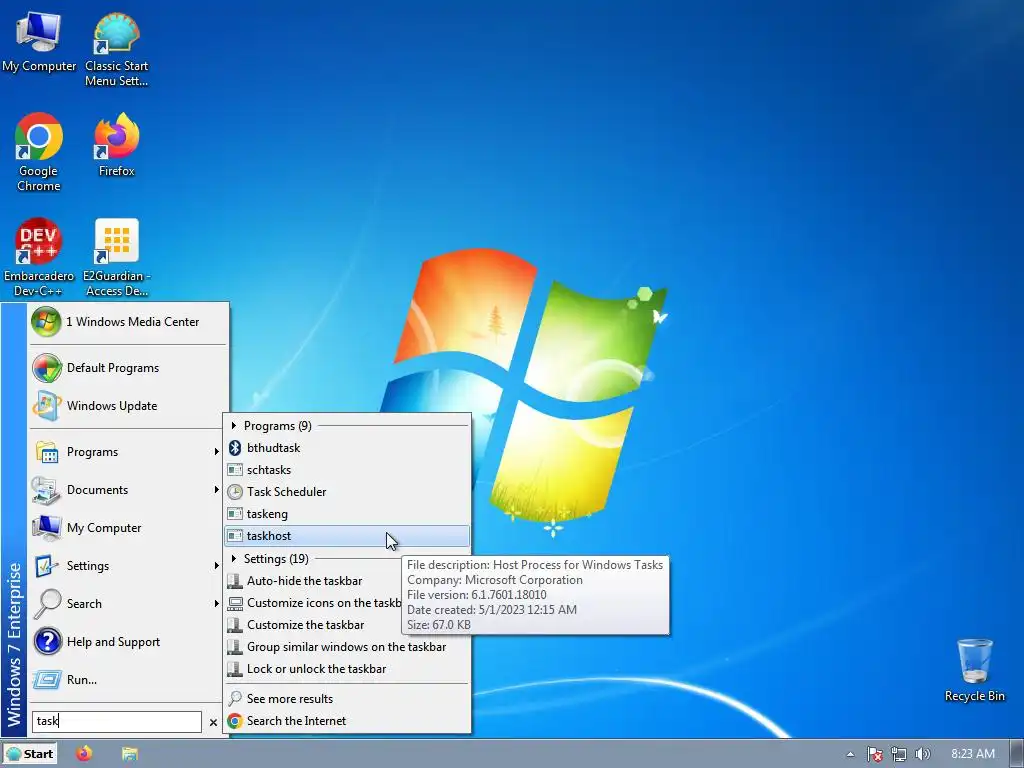Viewport: 1024px width, 768px height.
Task: Collapse the Settings (19) results group
Action: pos(234,559)
